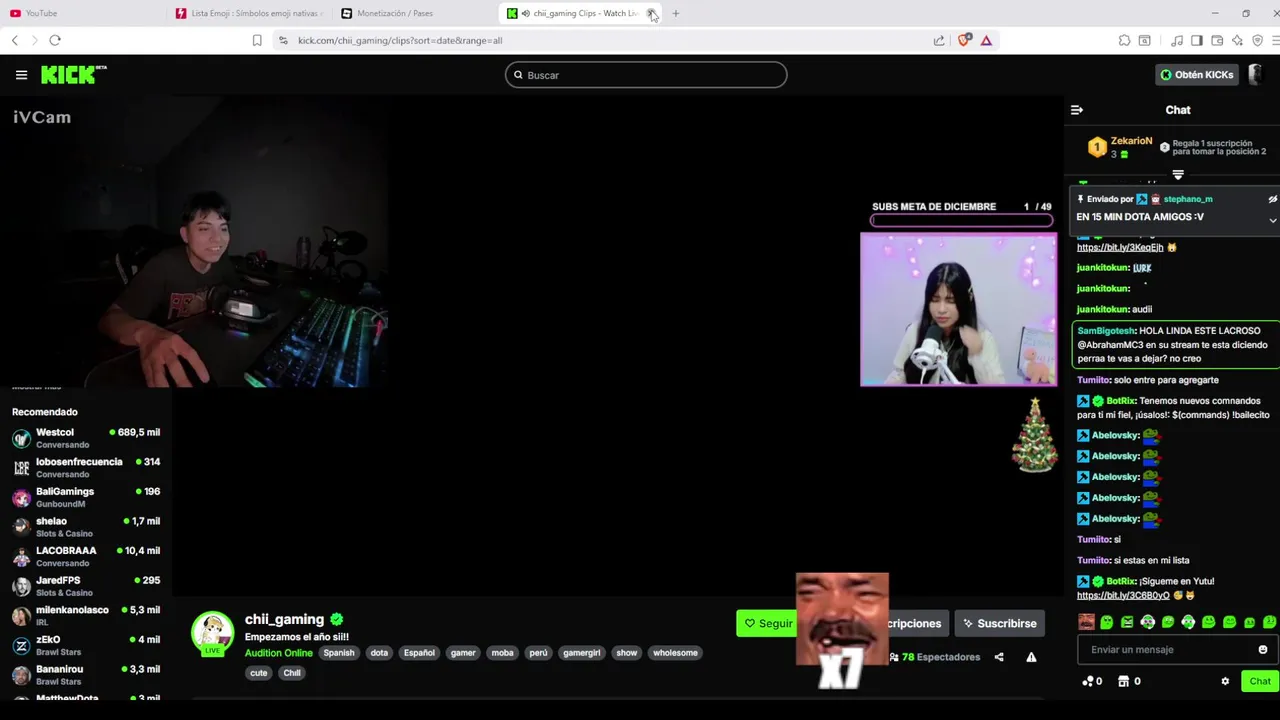Image resolution: width=1280 pixels, height=720 pixels.
Task: Click the wholesome tag
Action: pos(675,653)
